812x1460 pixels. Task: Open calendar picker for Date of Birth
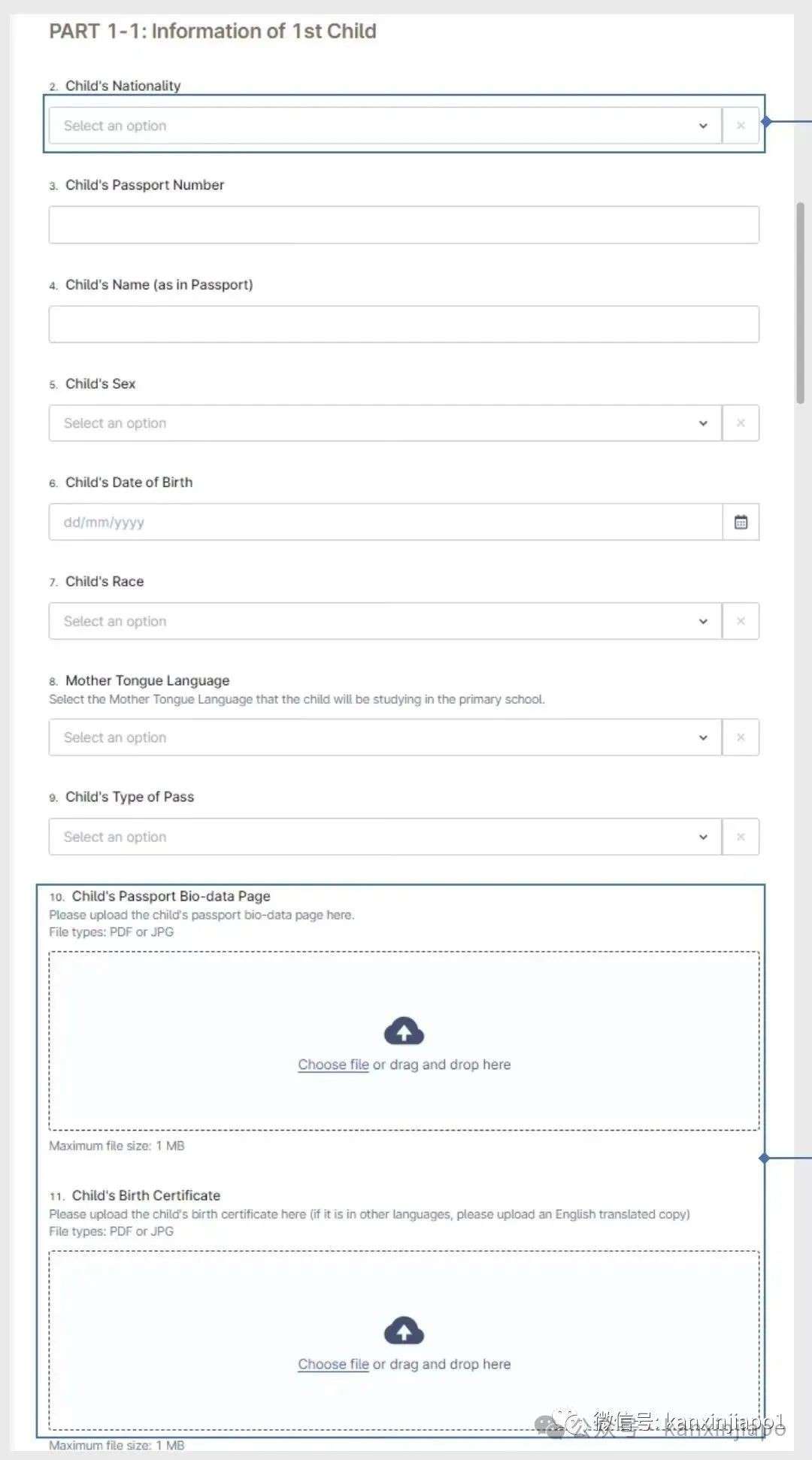click(741, 522)
